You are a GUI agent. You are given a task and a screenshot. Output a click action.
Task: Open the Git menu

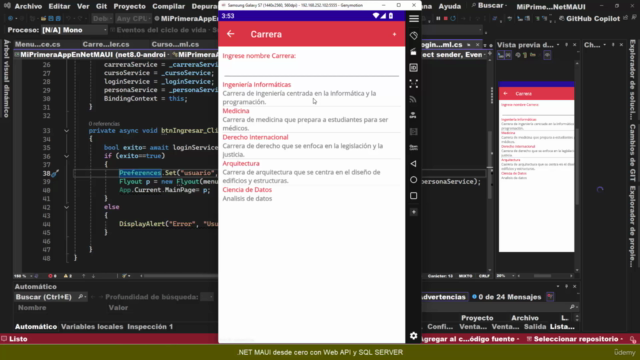click(x=101, y=7)
